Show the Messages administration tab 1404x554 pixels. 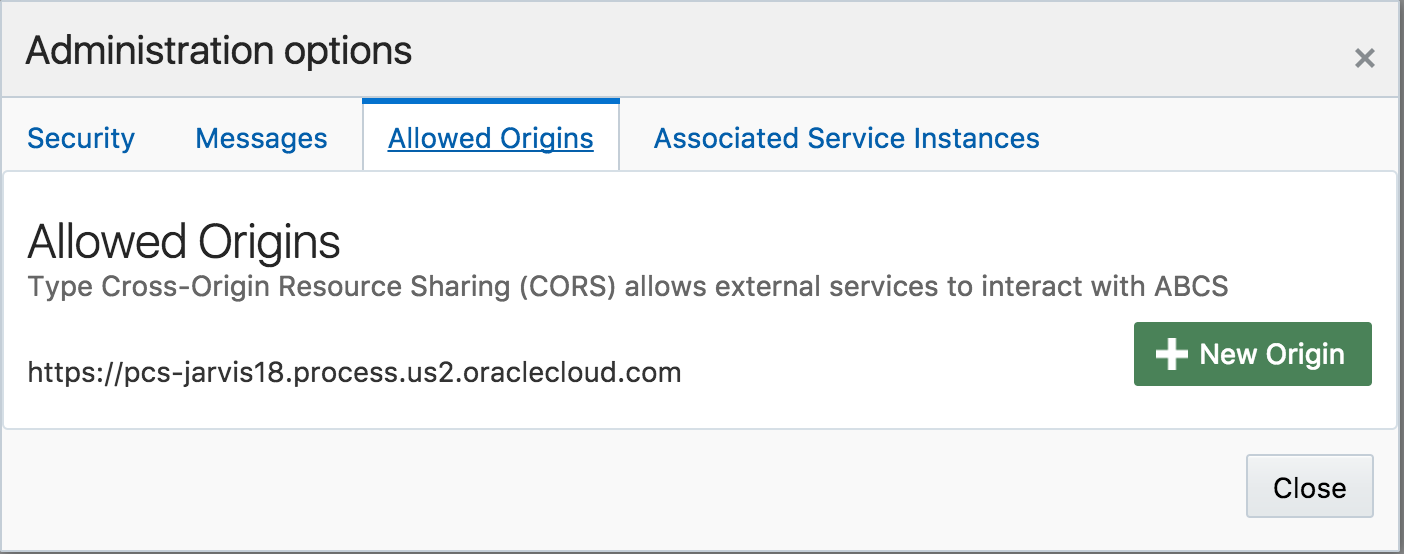pyautogui.click(x=261, y=138)
